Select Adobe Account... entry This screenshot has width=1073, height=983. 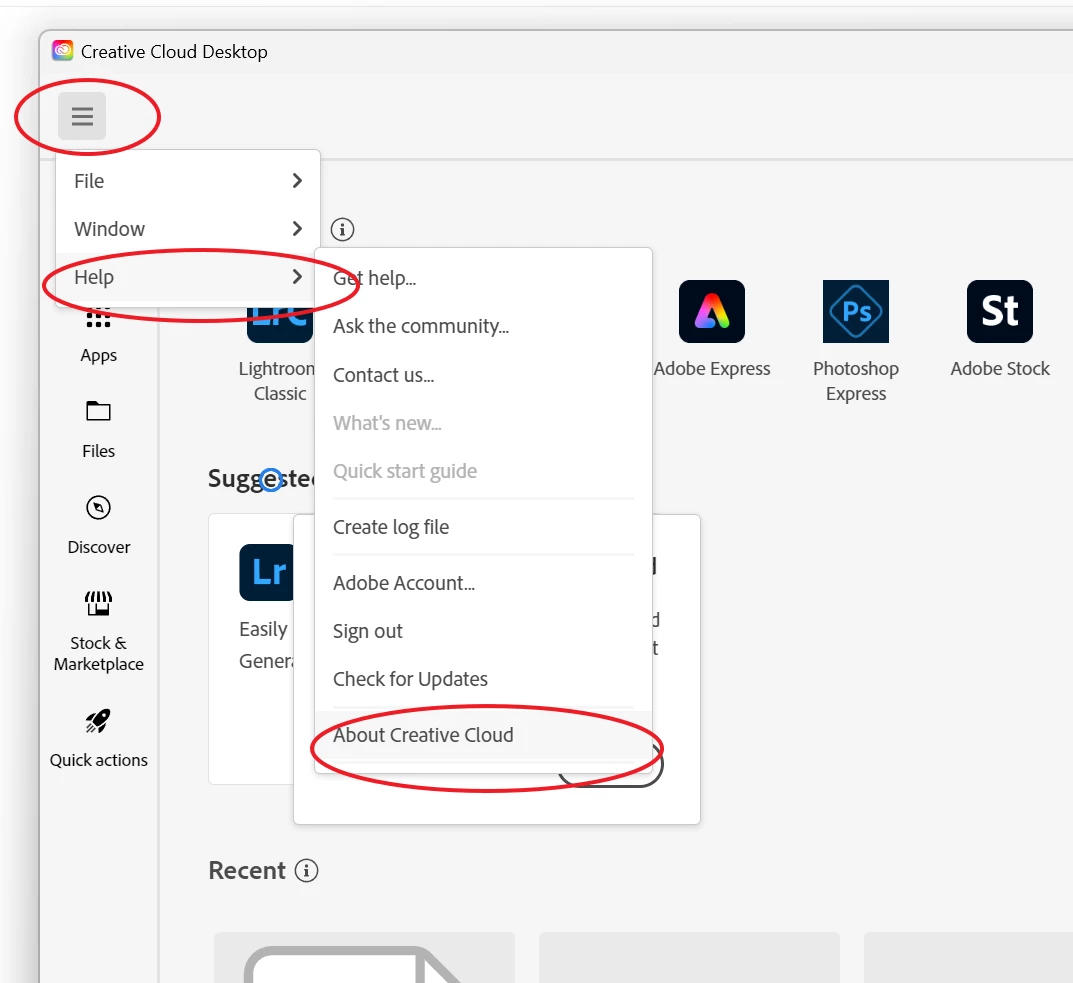[483, 583]
